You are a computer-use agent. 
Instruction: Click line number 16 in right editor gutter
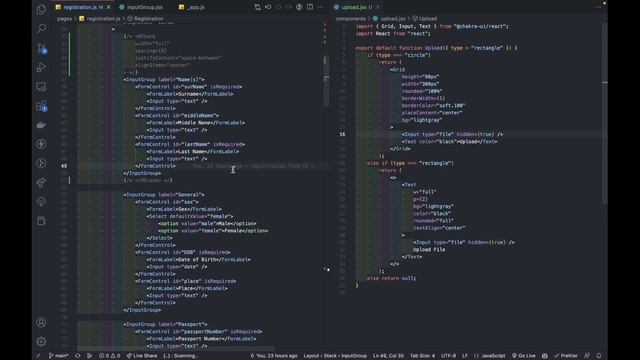pos(342,134)
